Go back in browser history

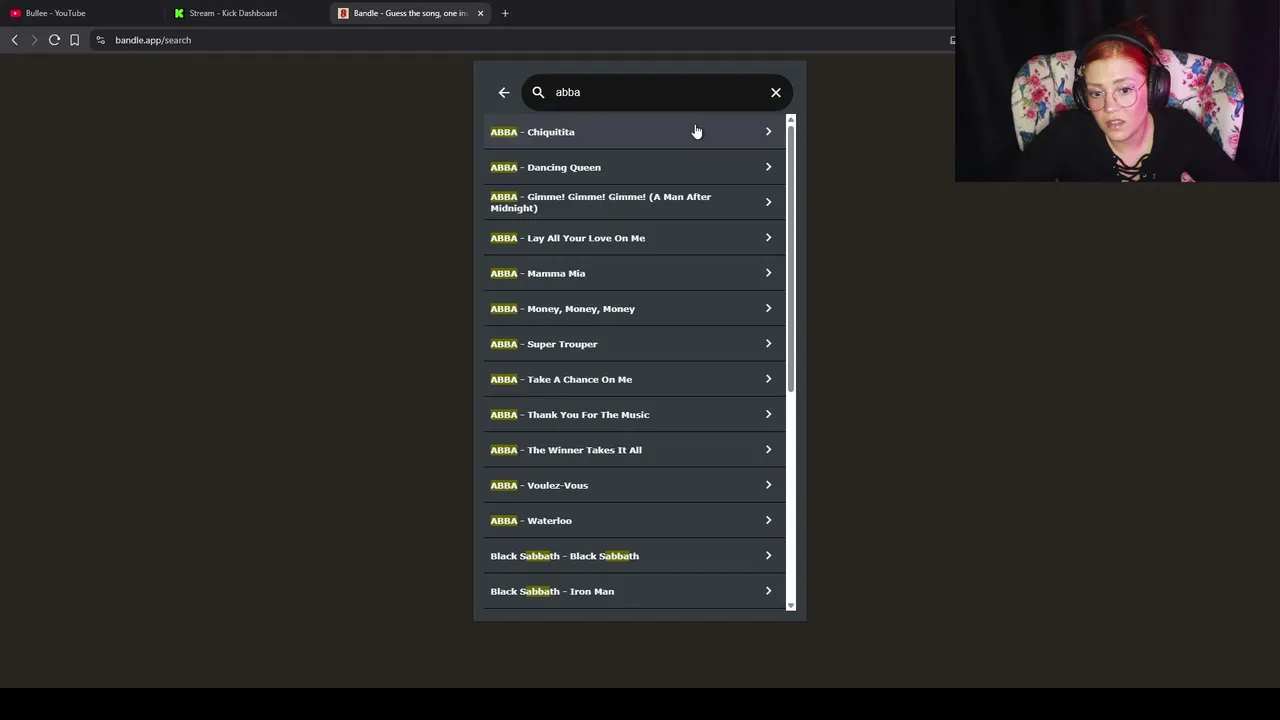pos(14,40)
